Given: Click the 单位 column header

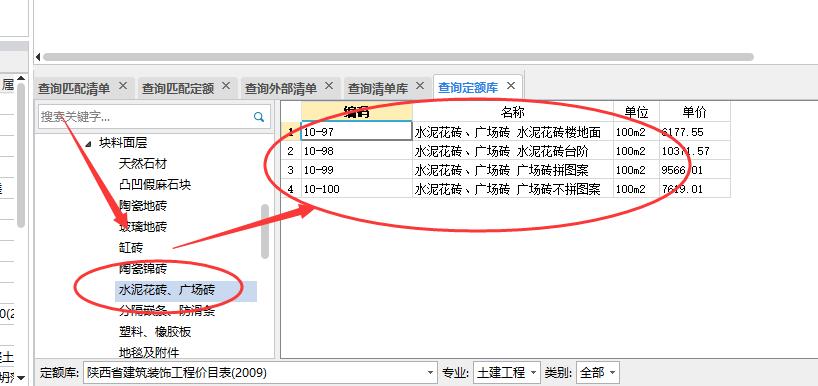Looking at the screenshot, I should [636, 112].
